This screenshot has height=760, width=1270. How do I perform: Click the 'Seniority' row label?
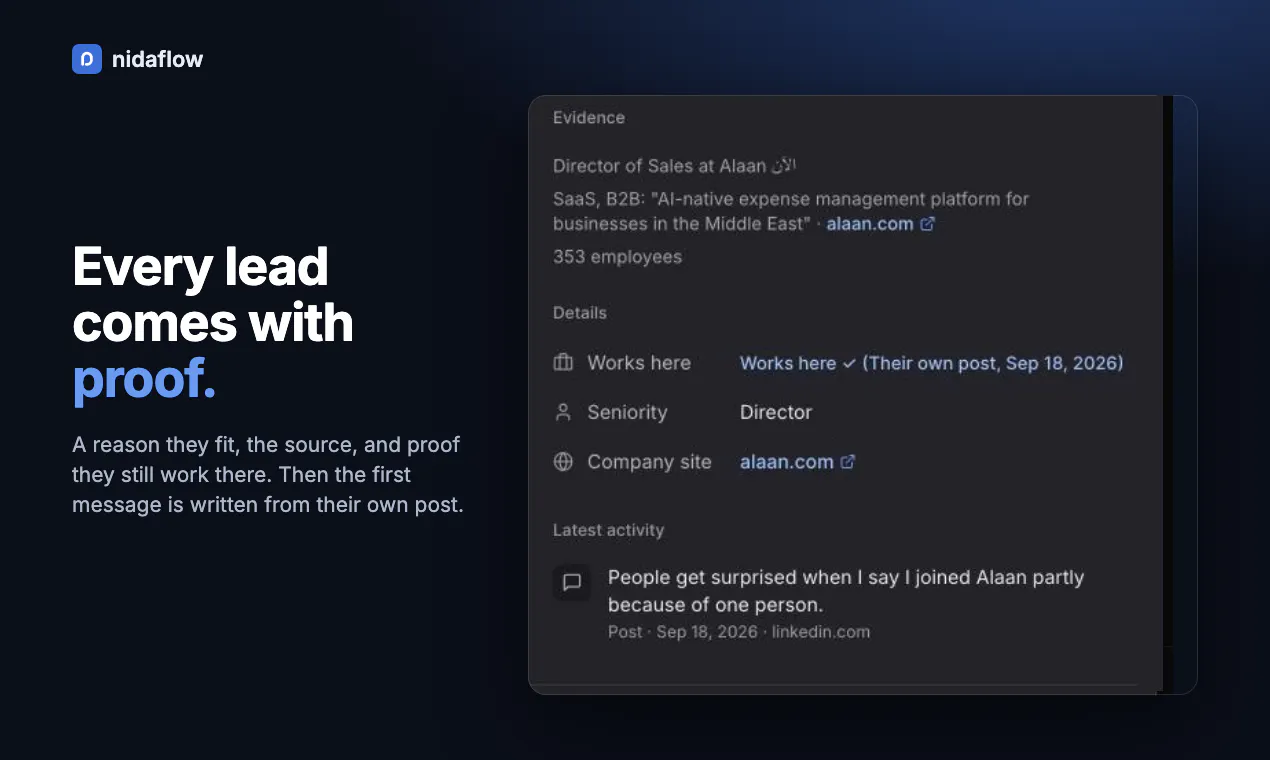pos(627,412)
